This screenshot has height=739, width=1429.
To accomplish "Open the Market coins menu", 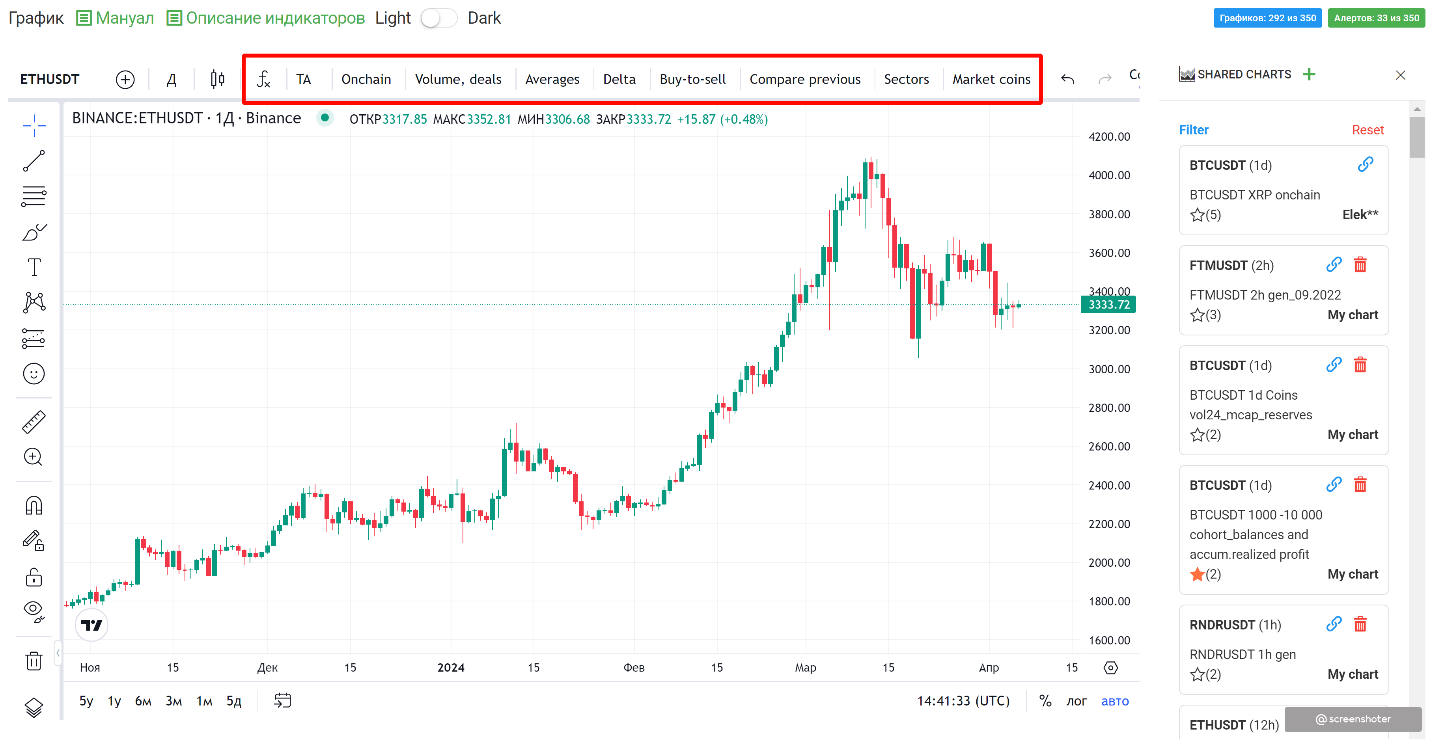I will [991, 79].
